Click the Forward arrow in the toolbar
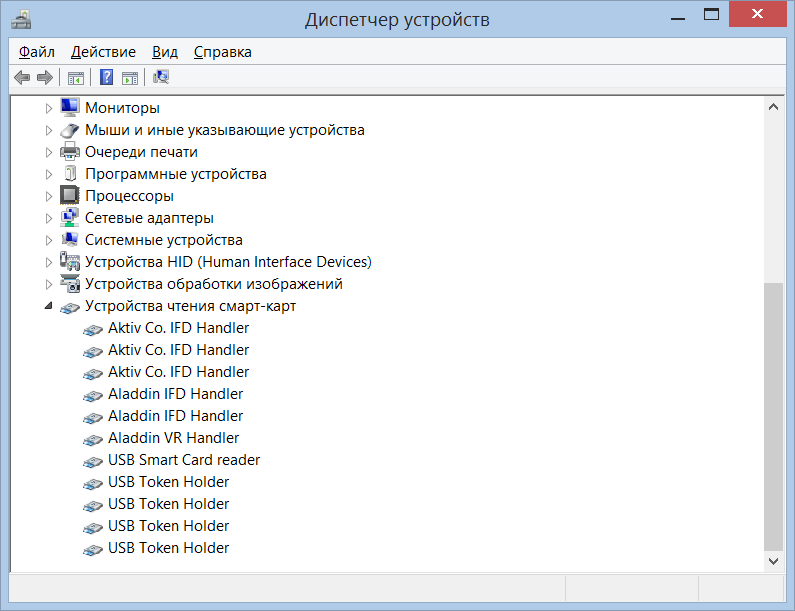 pyautogui.click(x=44, y=78)
